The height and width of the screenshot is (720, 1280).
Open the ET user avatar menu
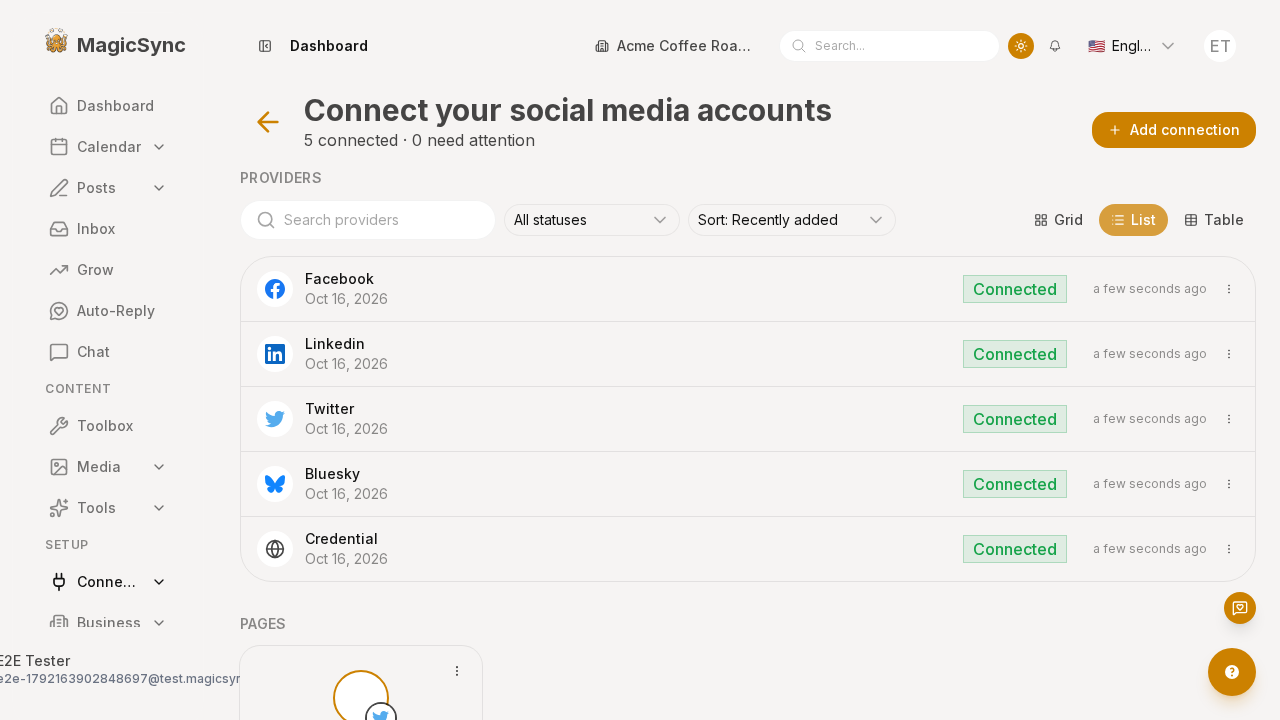pyautogui.click(x=1220, y=46)
